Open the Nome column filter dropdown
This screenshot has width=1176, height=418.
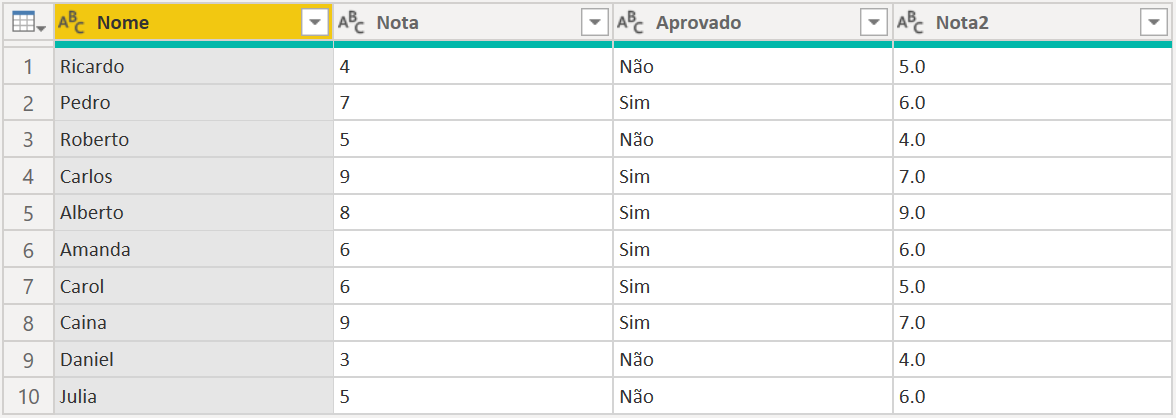click(x=315, y=23)
